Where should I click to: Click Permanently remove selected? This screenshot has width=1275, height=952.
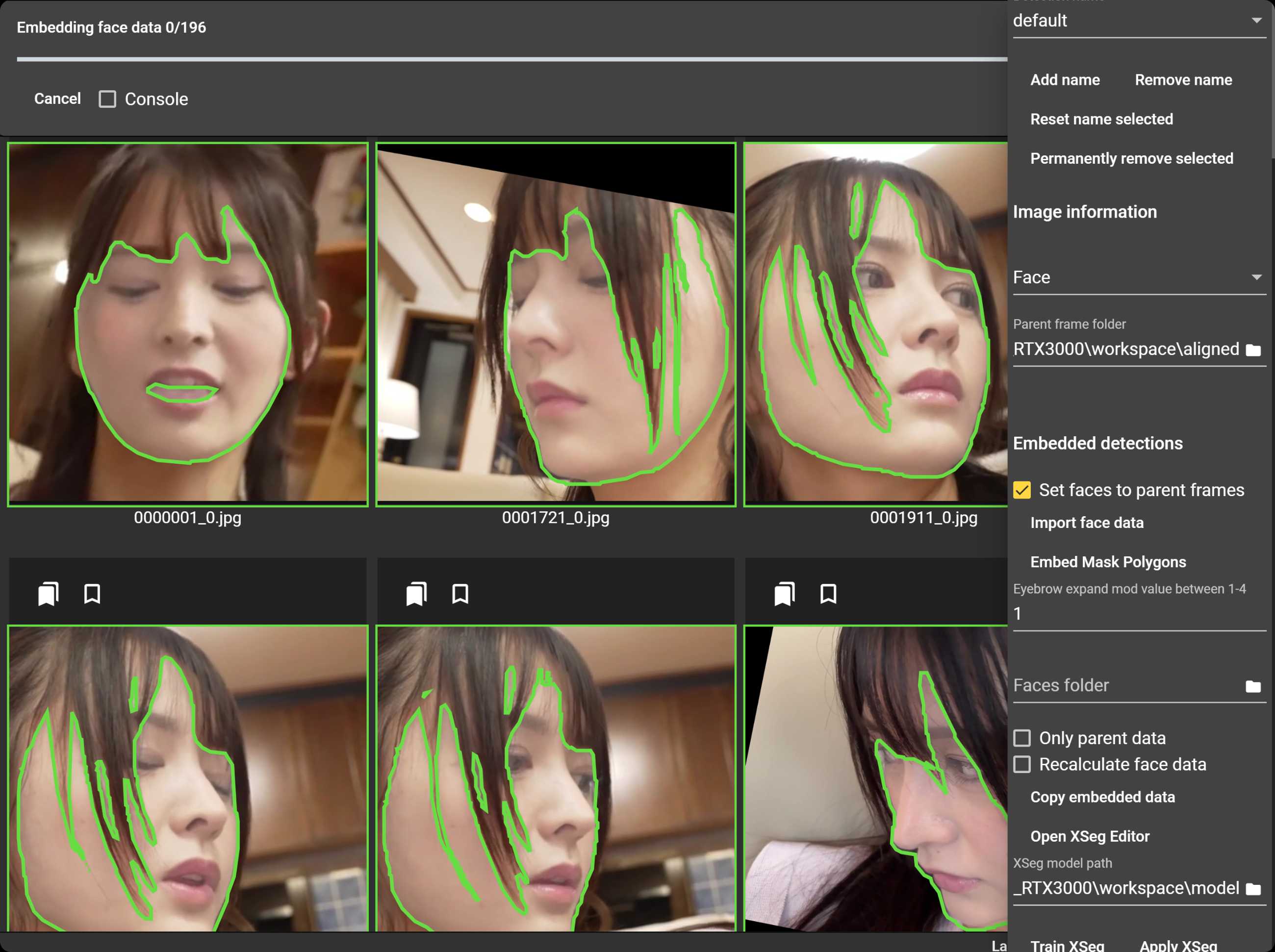1131,158
